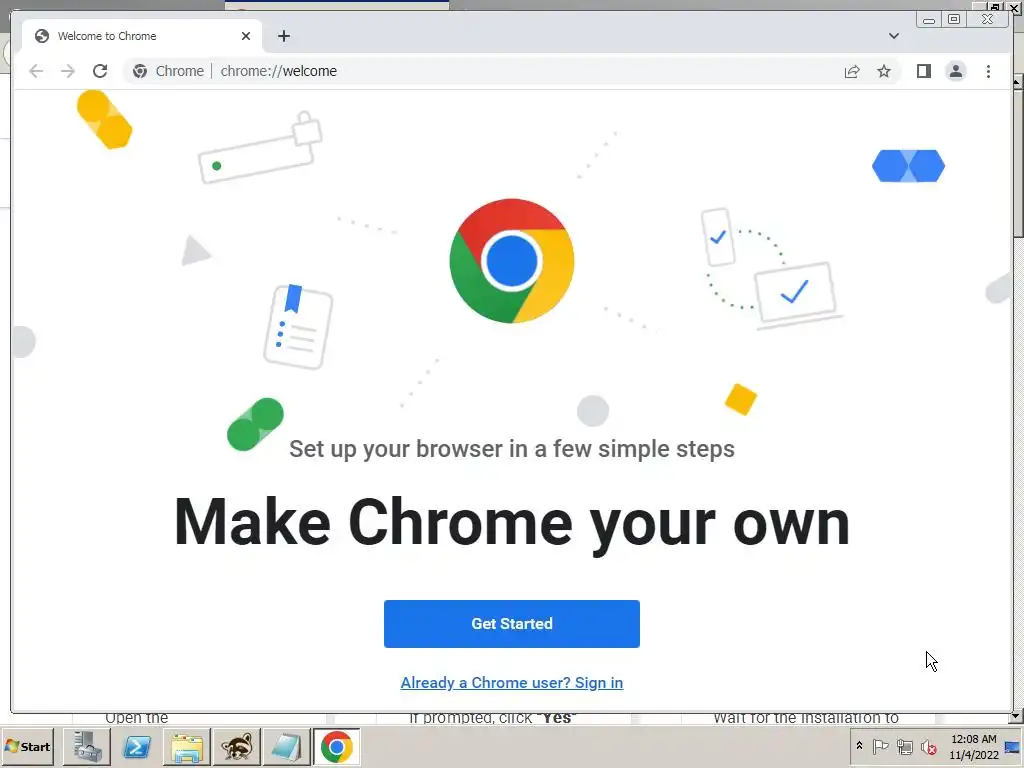The width and height of the screenshot is (1024, 768).
Task: Show hidden tray icons
Action: coord(859,746)
